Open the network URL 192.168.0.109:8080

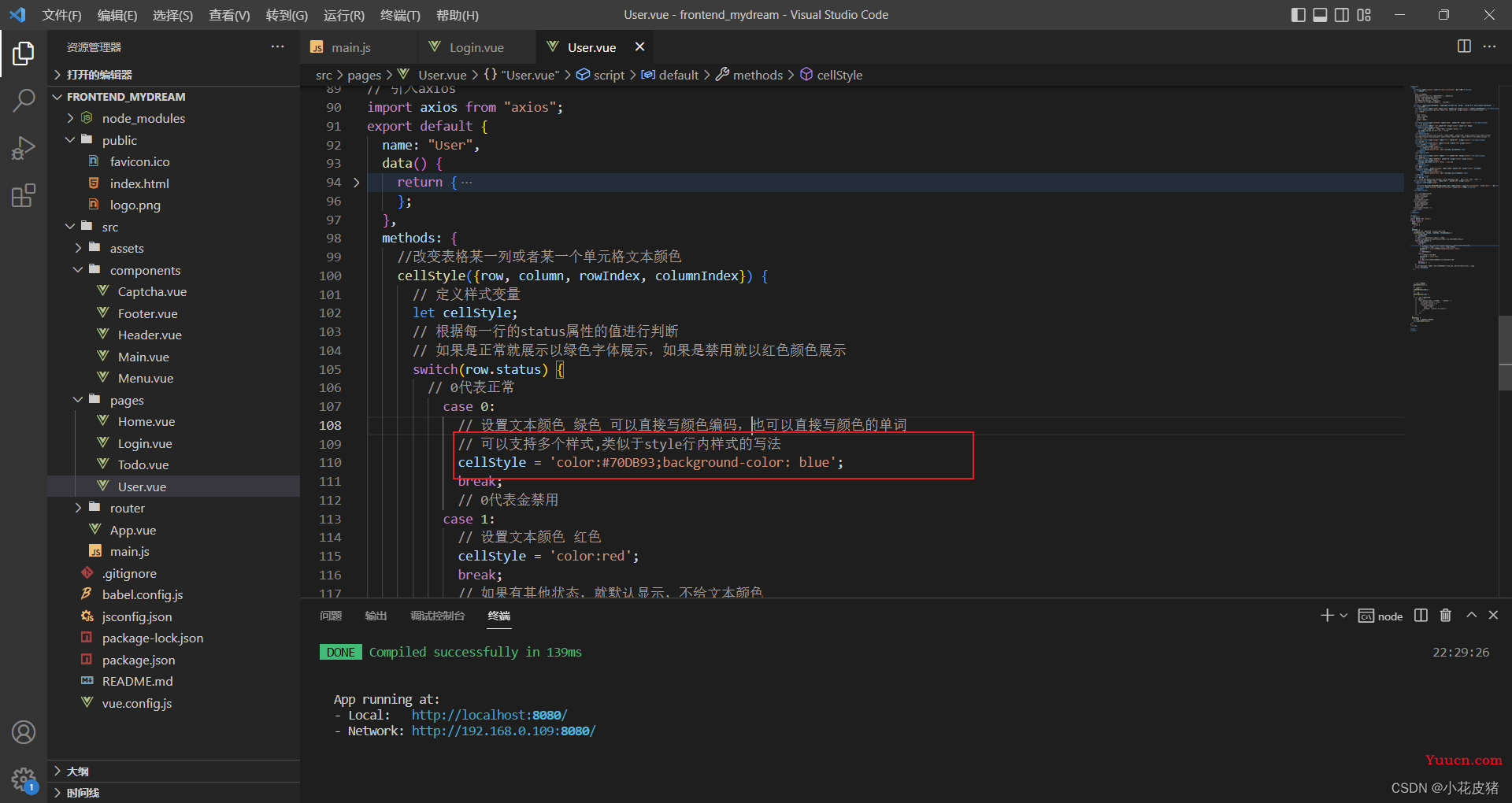click(x=503, y=731)
